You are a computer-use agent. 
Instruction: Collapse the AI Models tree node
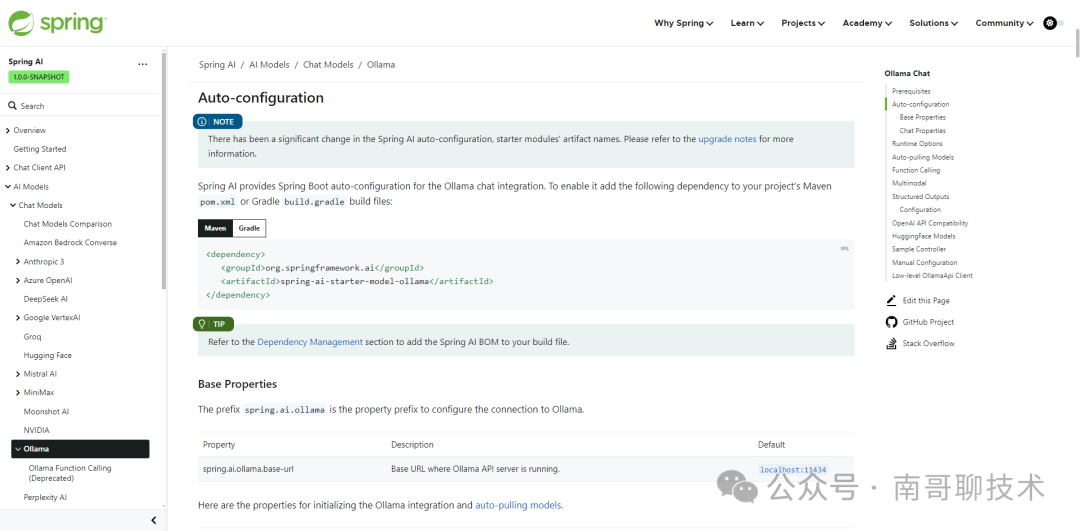[x=8, y=187]
